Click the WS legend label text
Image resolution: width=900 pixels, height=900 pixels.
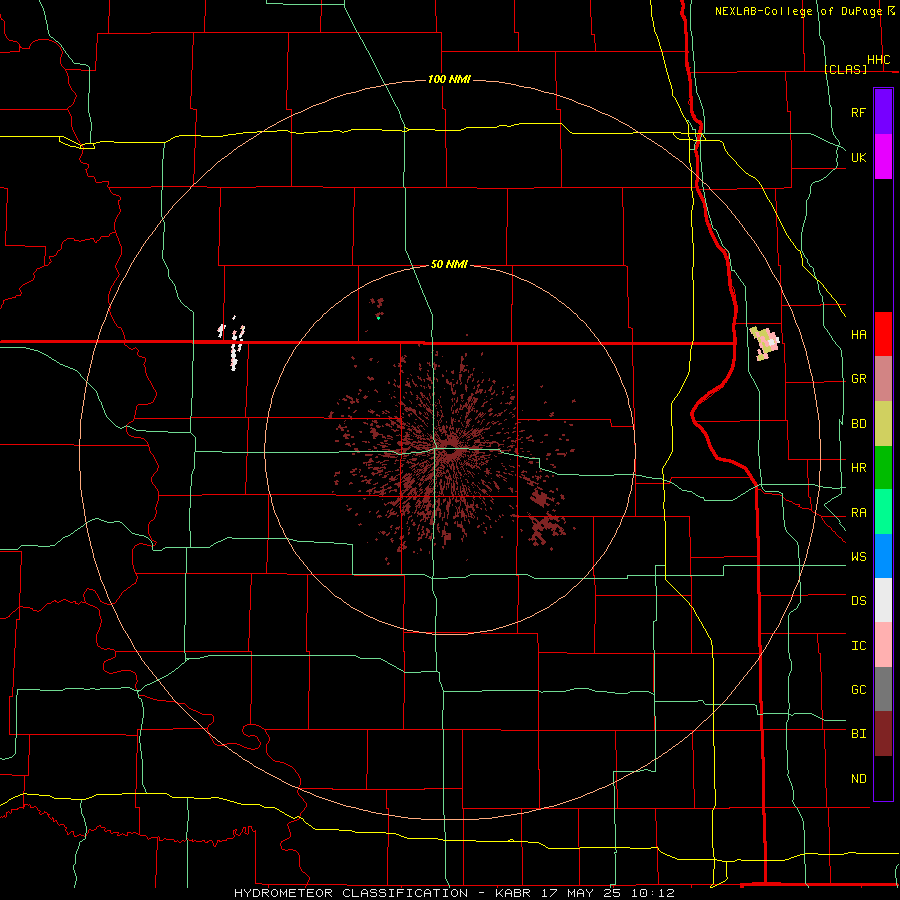click(x=858, y=556)
